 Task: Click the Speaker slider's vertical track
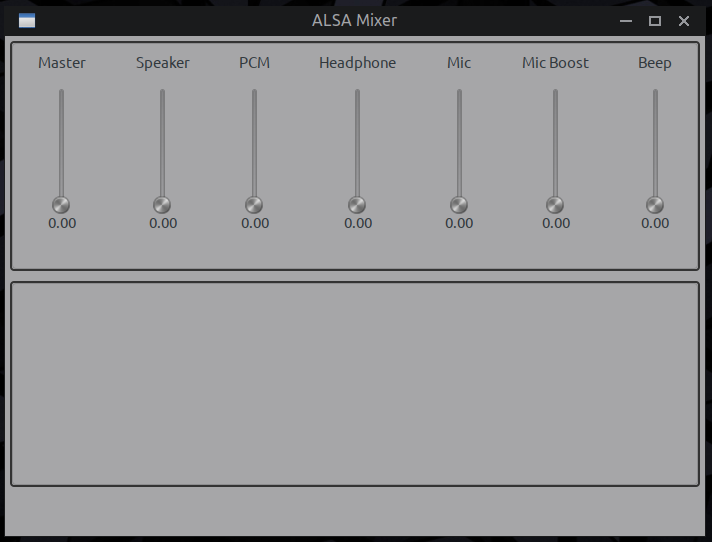click(x=162, y=143)
